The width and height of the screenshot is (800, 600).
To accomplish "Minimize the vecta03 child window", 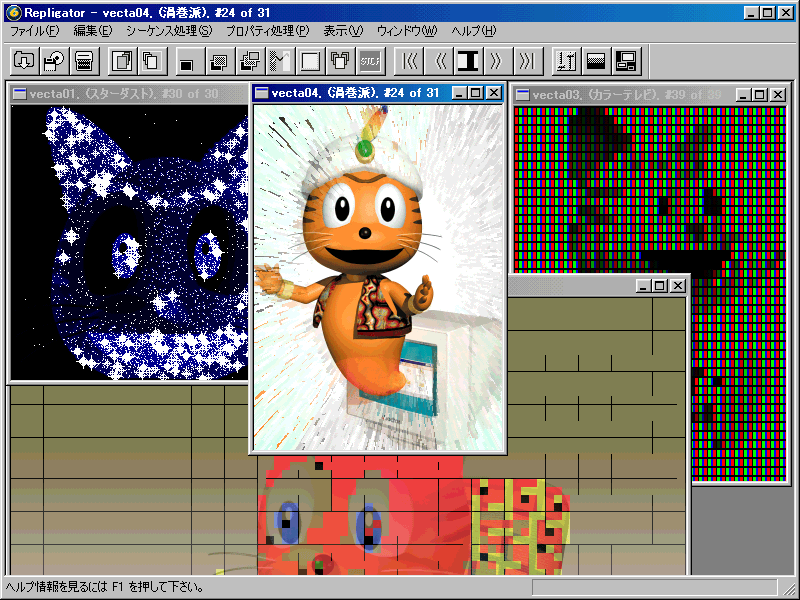I will coord(743,95).
